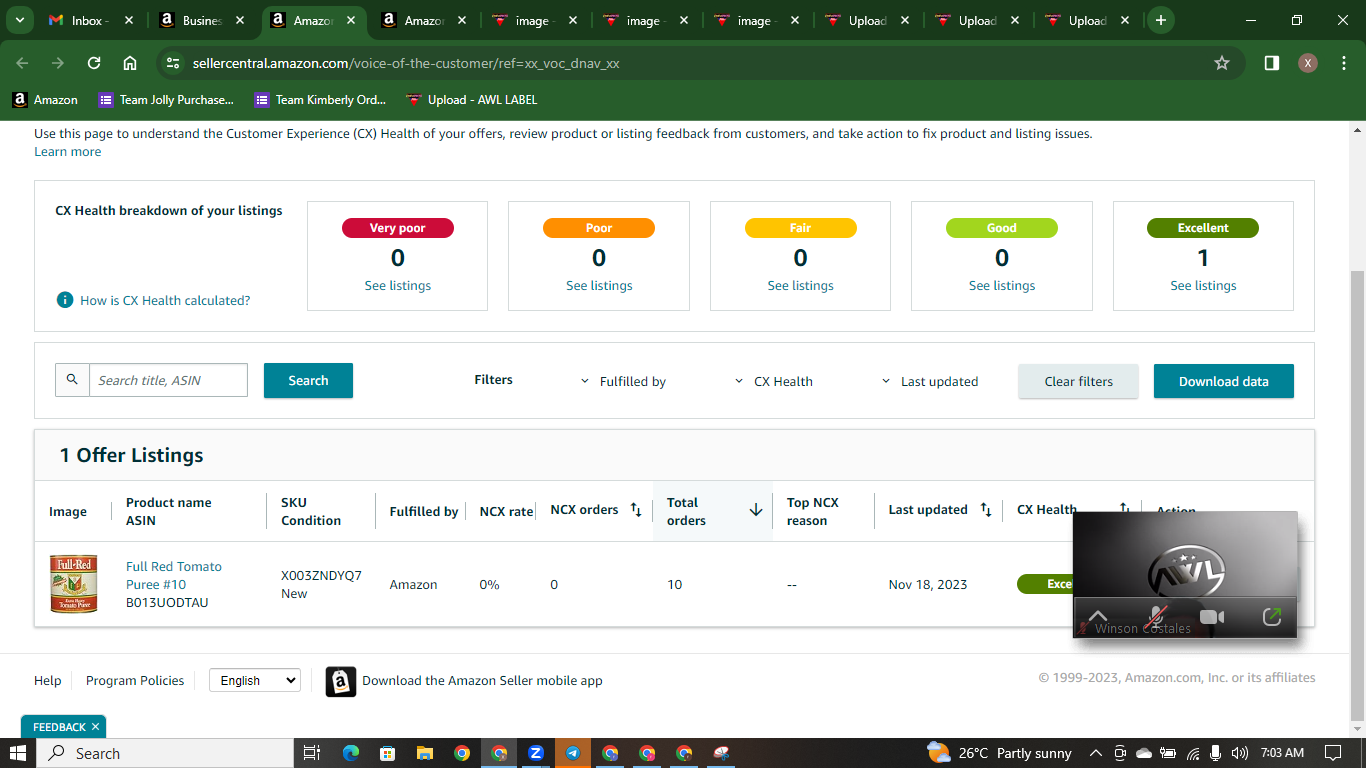1366x768 pixels.
Task: Sort listings by Last updated
Action: click(986, 510)
